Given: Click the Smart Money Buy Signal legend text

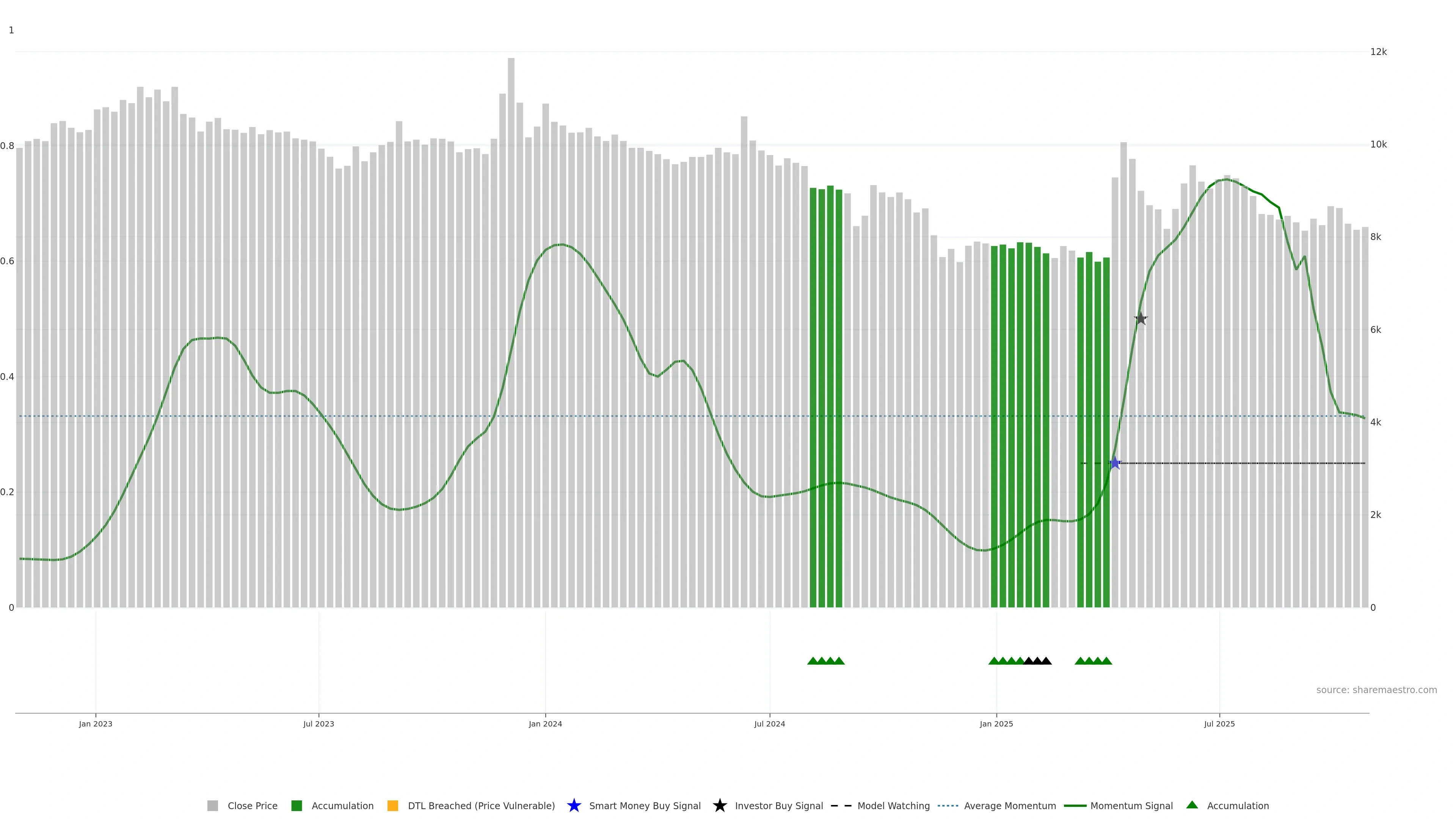Looking at the screenshot, I should pyautogui.click(x=644, y=805).
